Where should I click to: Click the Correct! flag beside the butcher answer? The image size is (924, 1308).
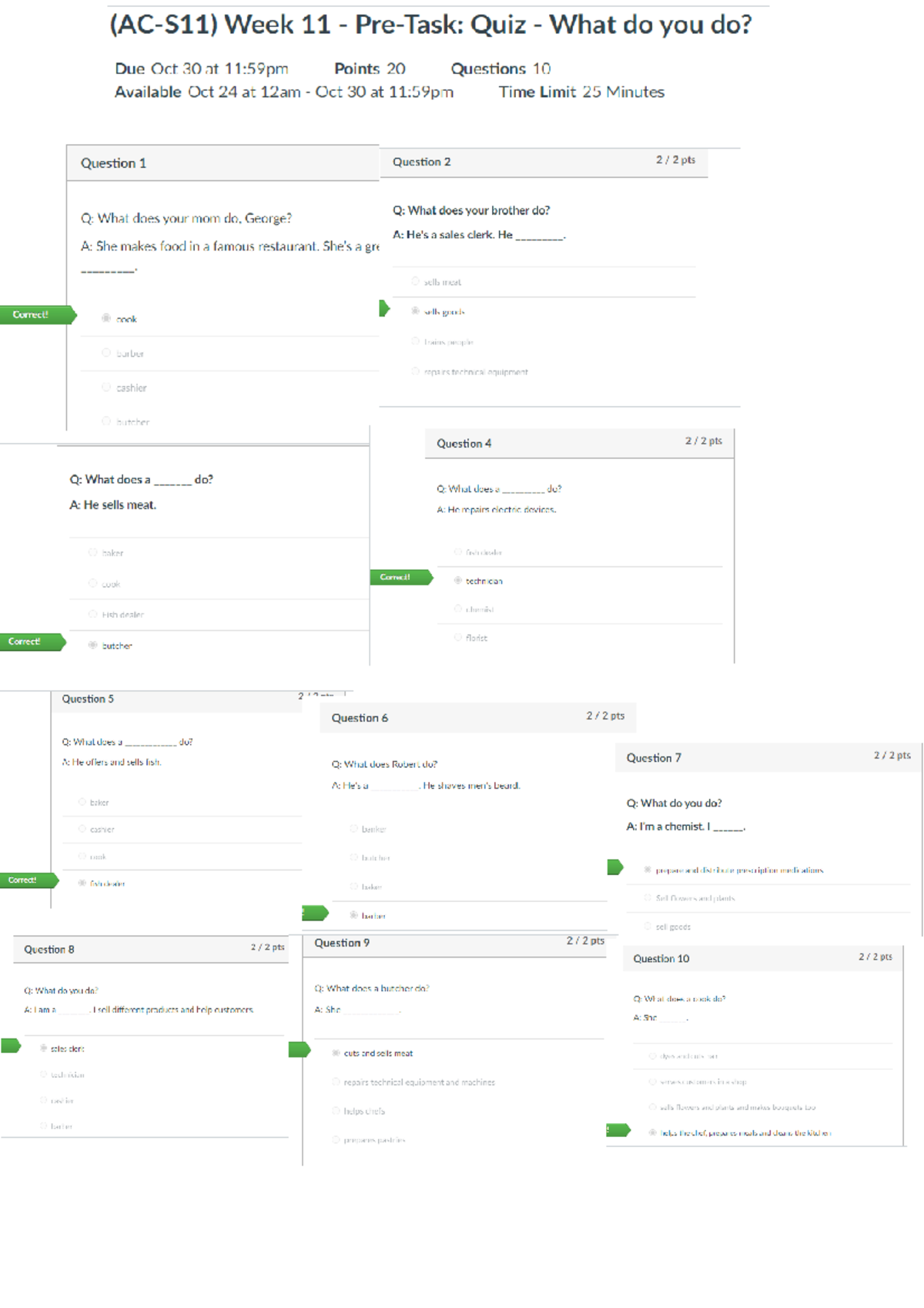click(29, 642)
